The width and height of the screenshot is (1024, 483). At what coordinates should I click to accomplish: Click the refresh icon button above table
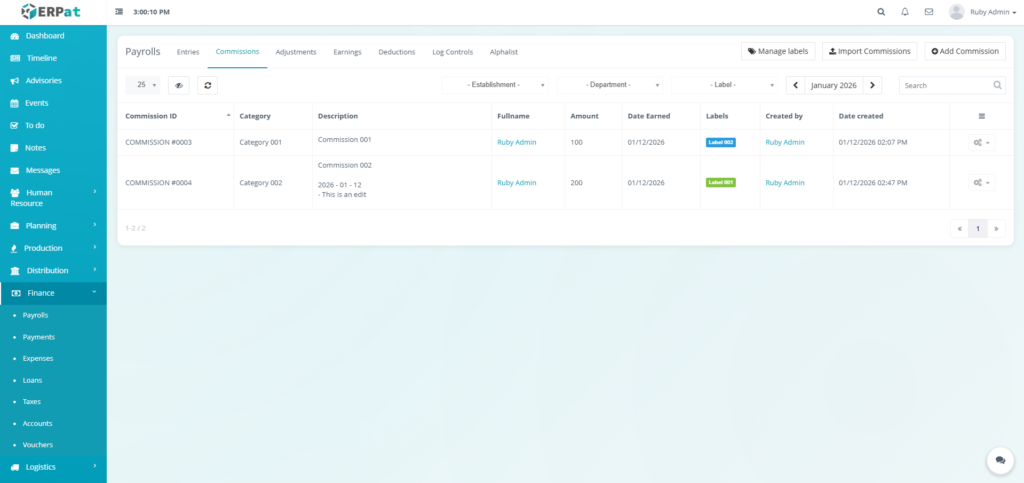coord(207,86)
